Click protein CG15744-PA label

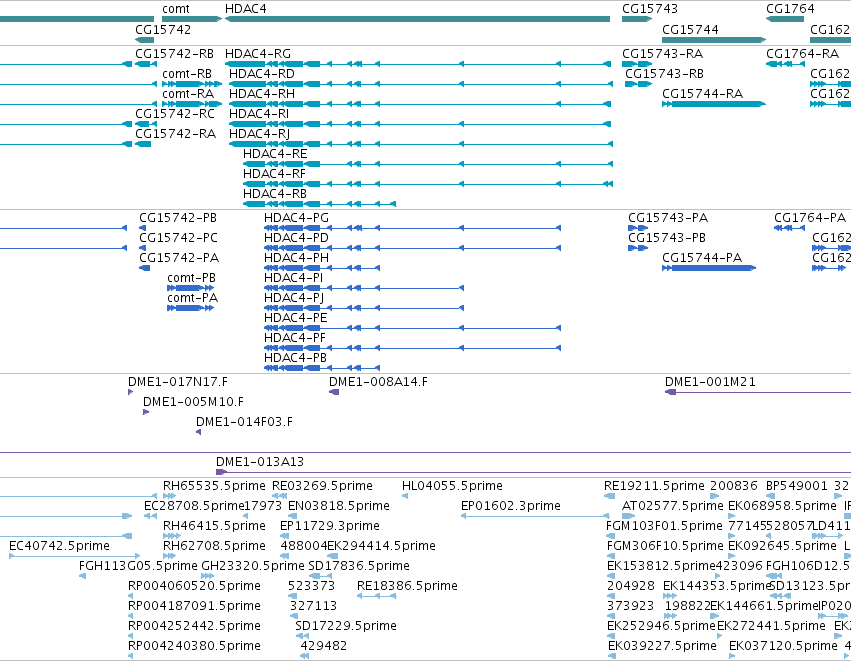(x=702, y=258)
